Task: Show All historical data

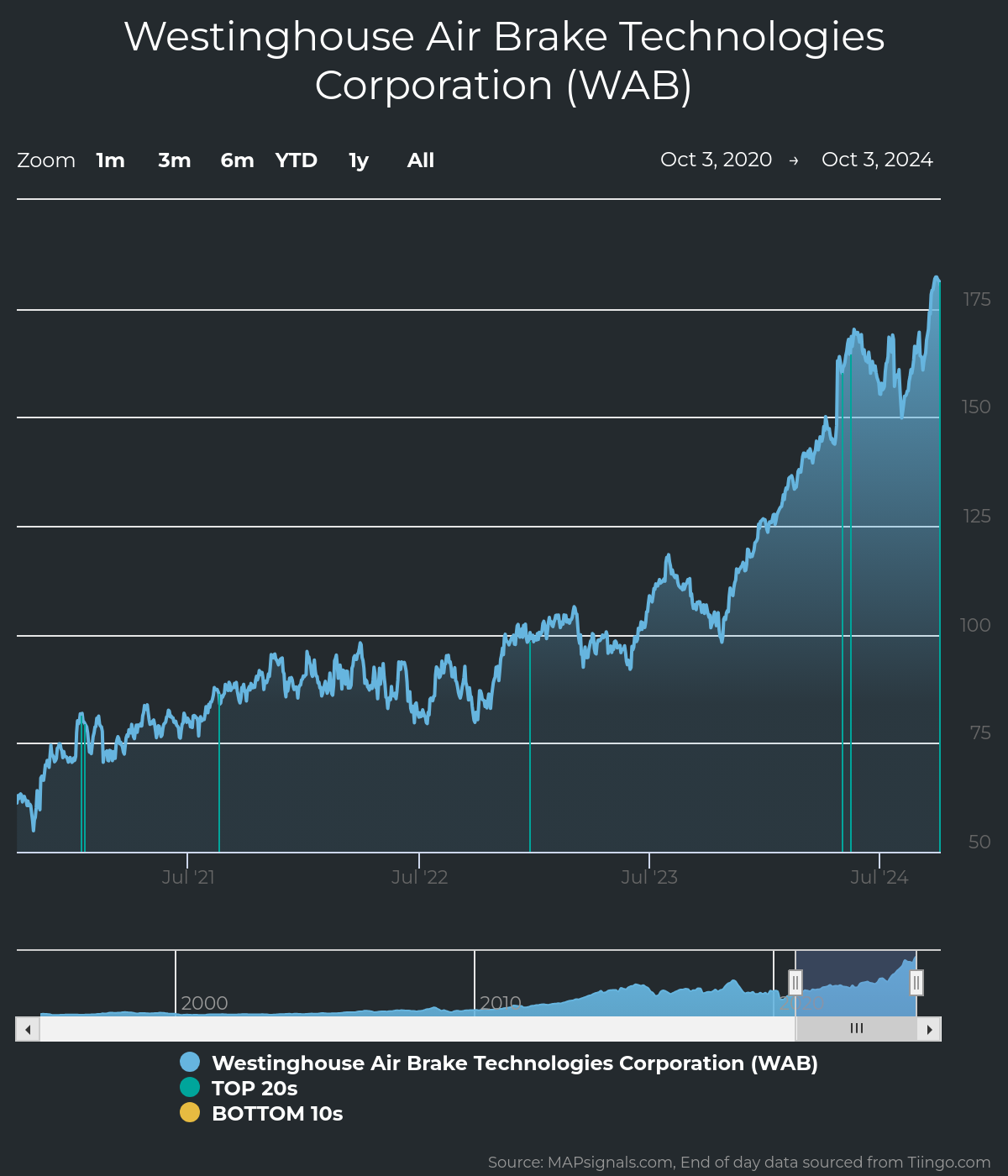Action: click(x=421, y=160)
